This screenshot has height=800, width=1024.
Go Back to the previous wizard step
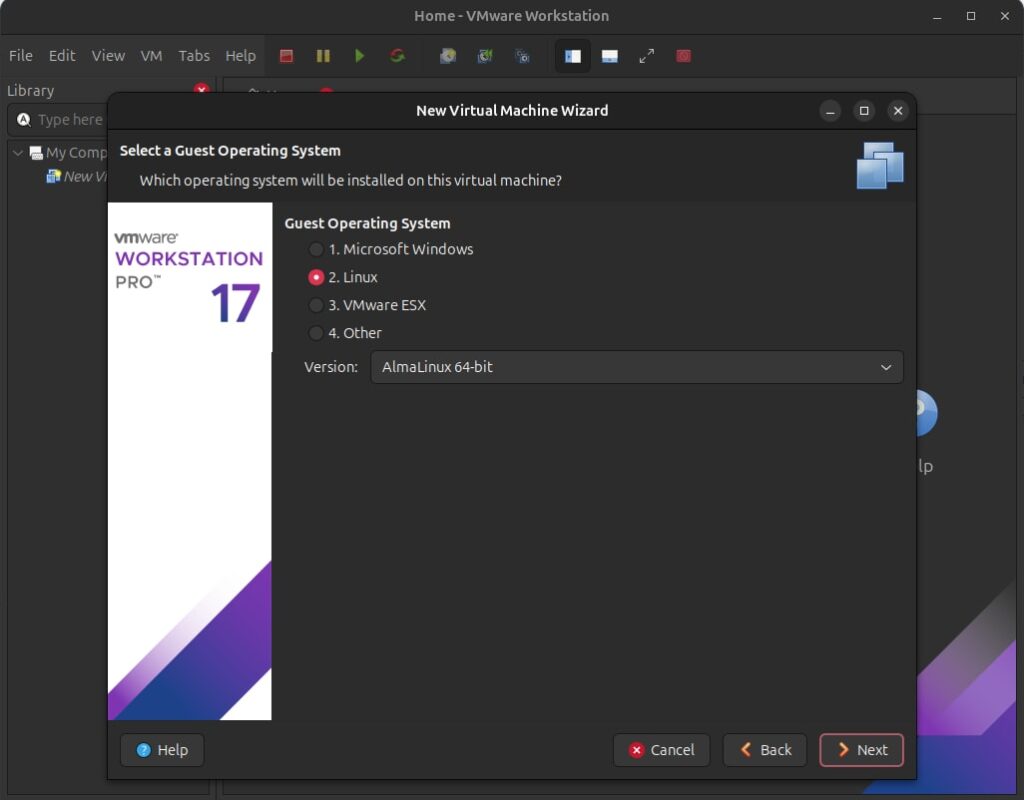point(765,750)
